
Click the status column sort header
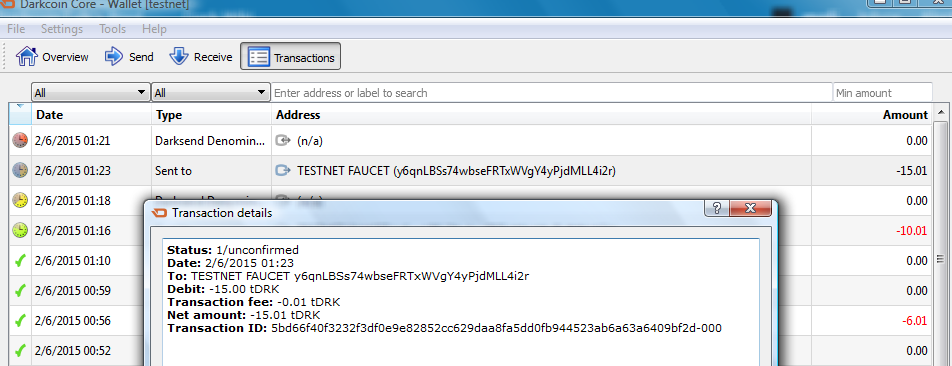pos(20,115)
